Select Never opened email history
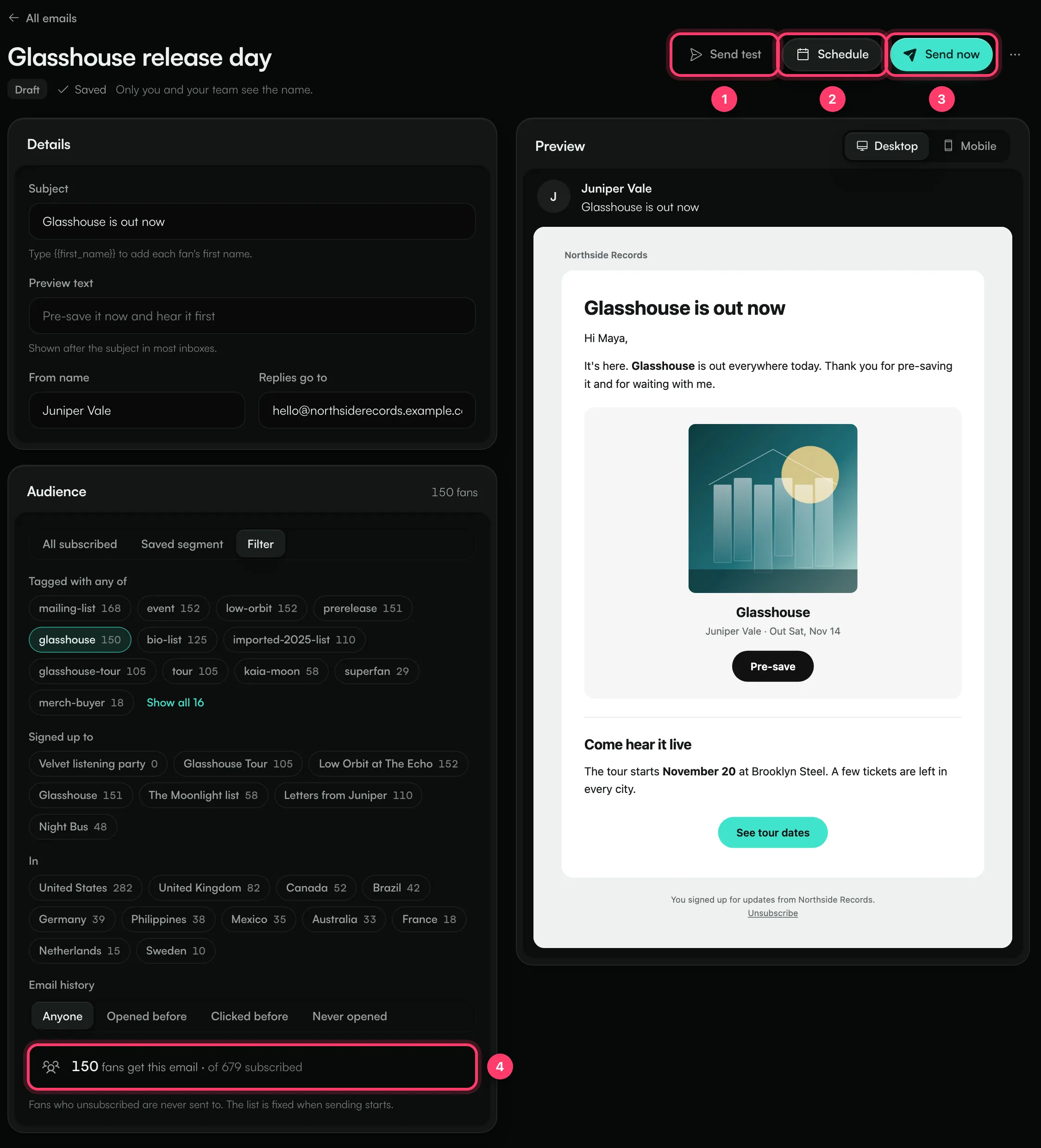The image size is (1041, 1148). pyautogui.click(x=349, y=1017)
